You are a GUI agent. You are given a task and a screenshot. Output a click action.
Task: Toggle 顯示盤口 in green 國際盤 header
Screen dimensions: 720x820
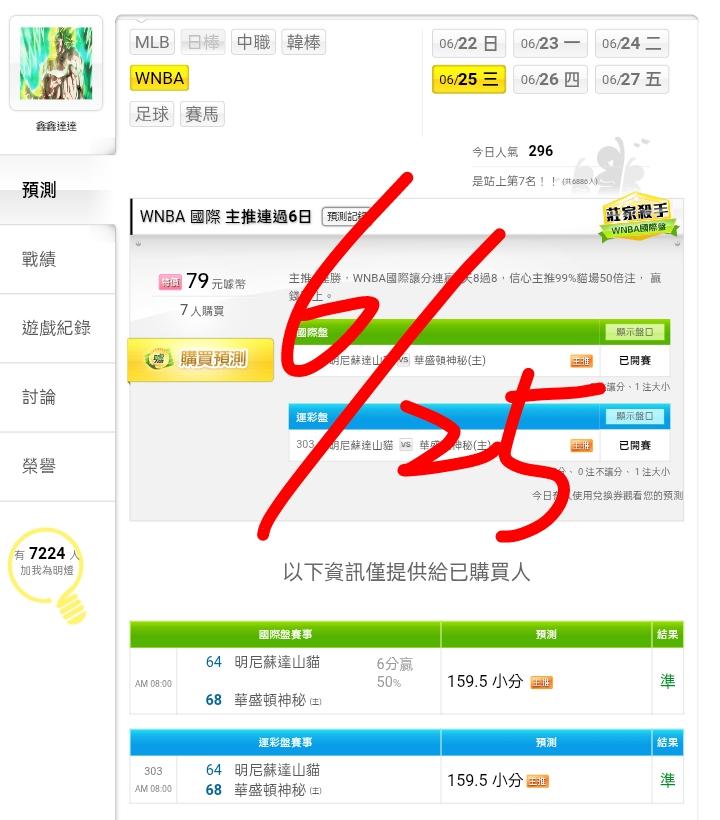634,332
